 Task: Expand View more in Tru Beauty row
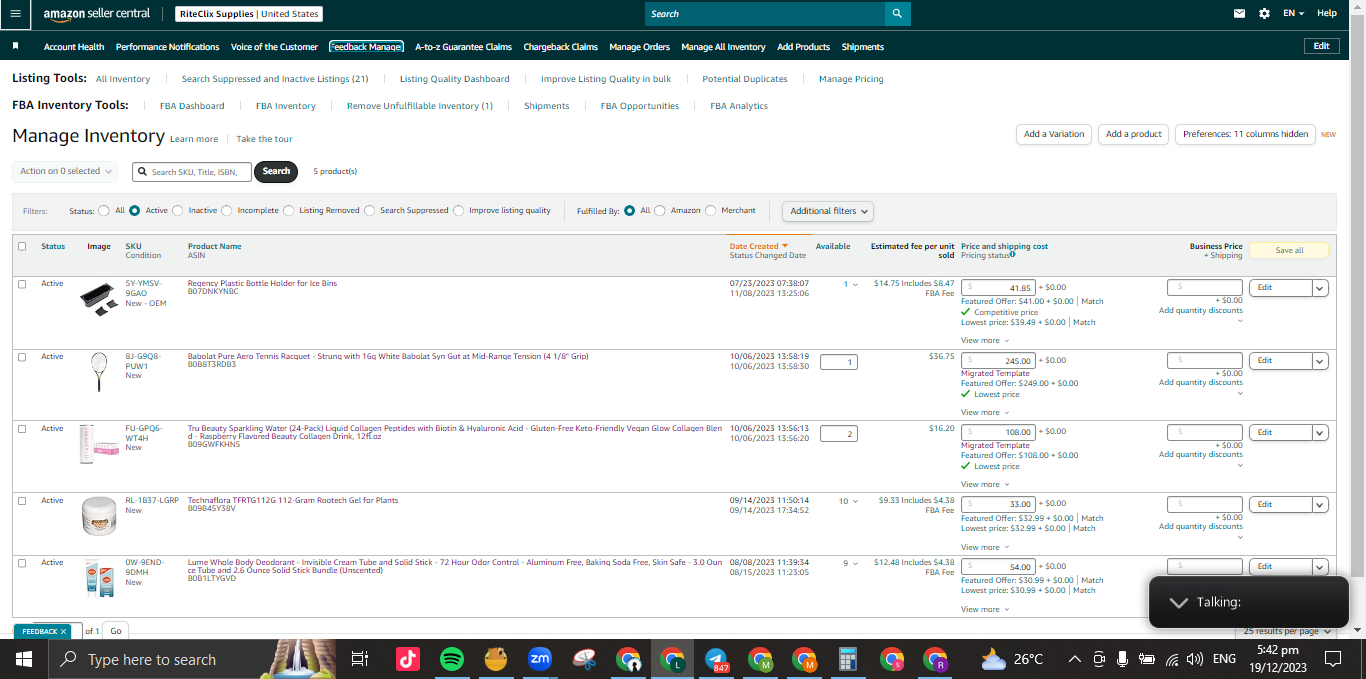tap(984, 484)
